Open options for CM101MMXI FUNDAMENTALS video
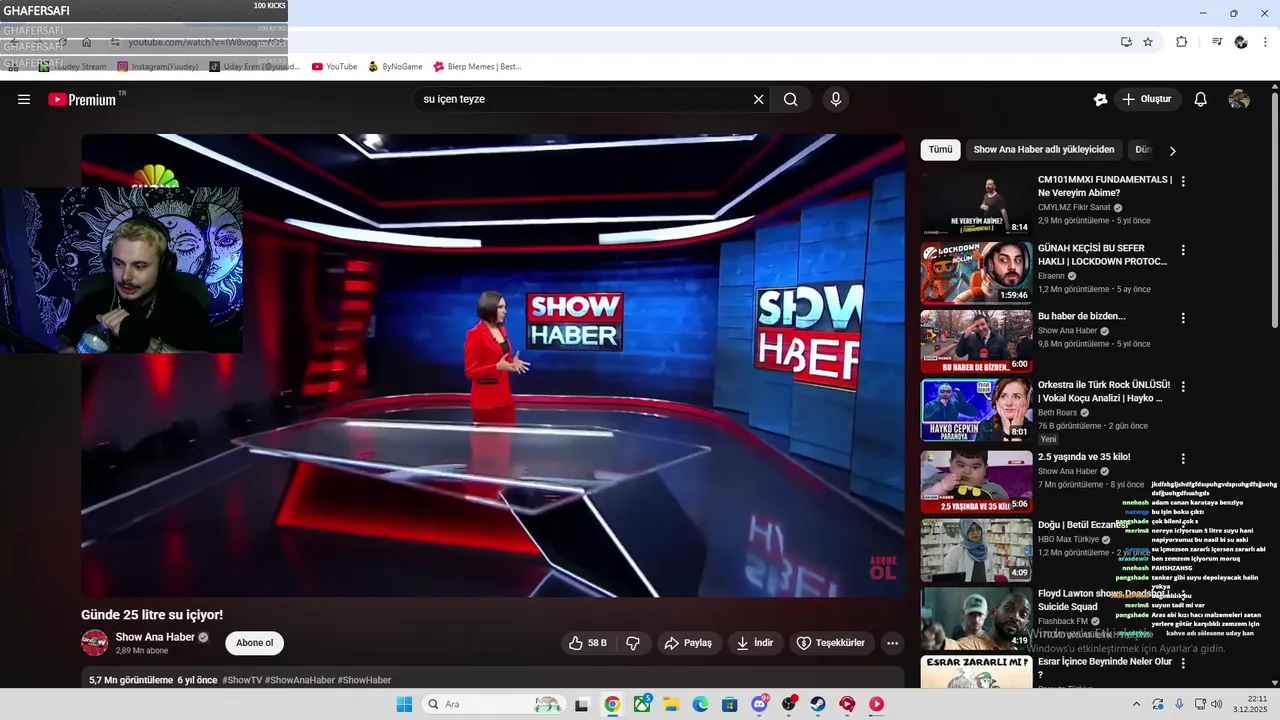 click(1183, 181)
